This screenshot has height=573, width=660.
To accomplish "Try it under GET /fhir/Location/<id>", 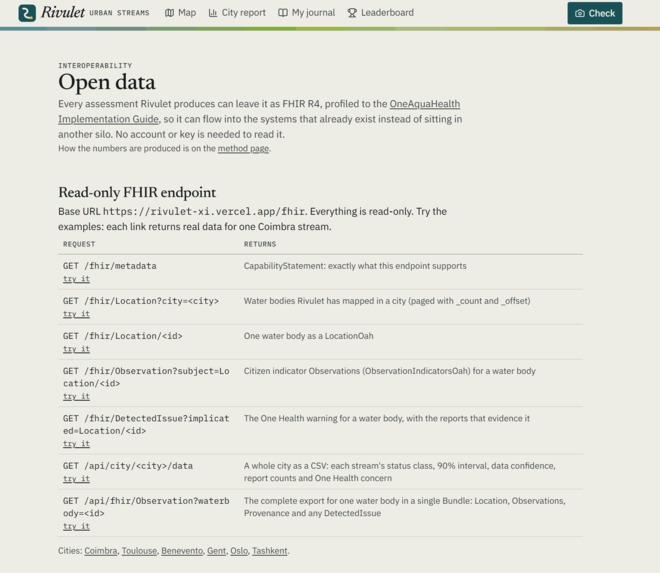I will (x=76, y=349).
